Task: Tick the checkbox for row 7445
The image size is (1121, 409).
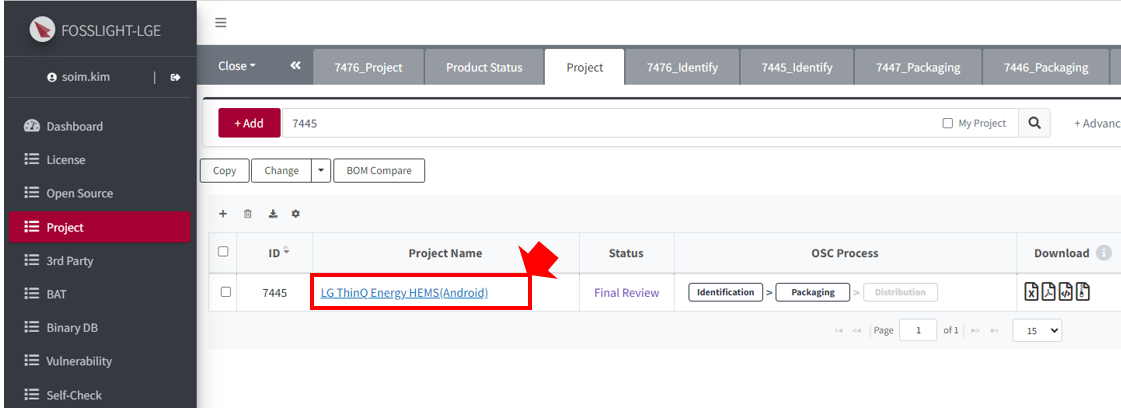Action: click(226, 292)
